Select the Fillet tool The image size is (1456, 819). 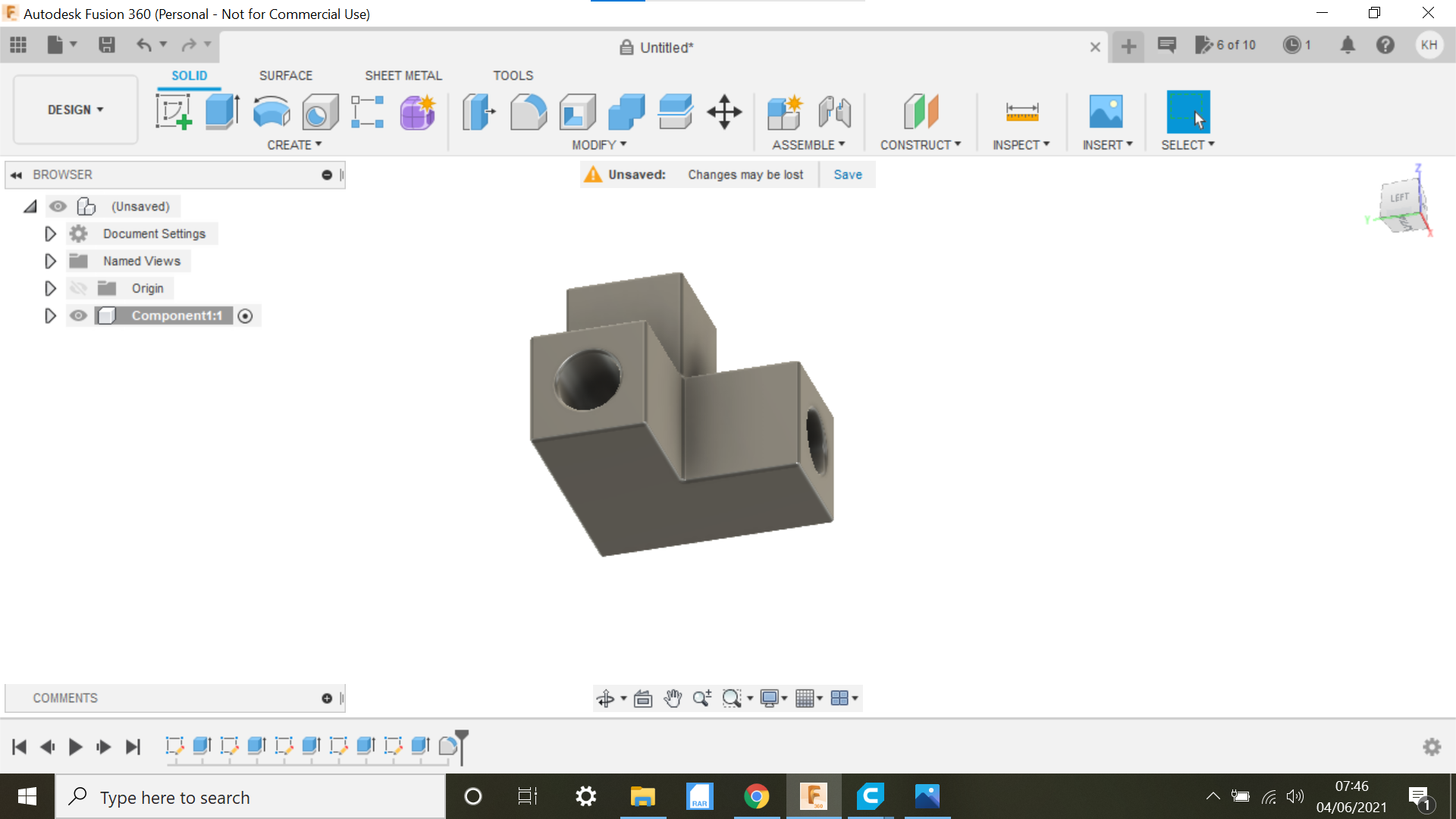click(x=529, y=111)
